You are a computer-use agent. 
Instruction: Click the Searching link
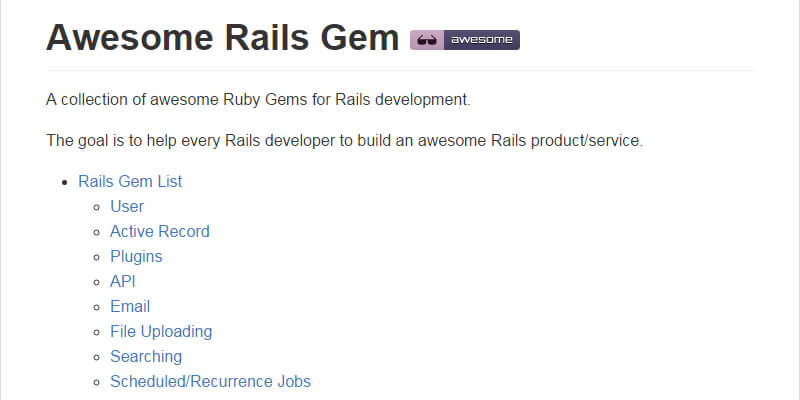pos(146,356)
